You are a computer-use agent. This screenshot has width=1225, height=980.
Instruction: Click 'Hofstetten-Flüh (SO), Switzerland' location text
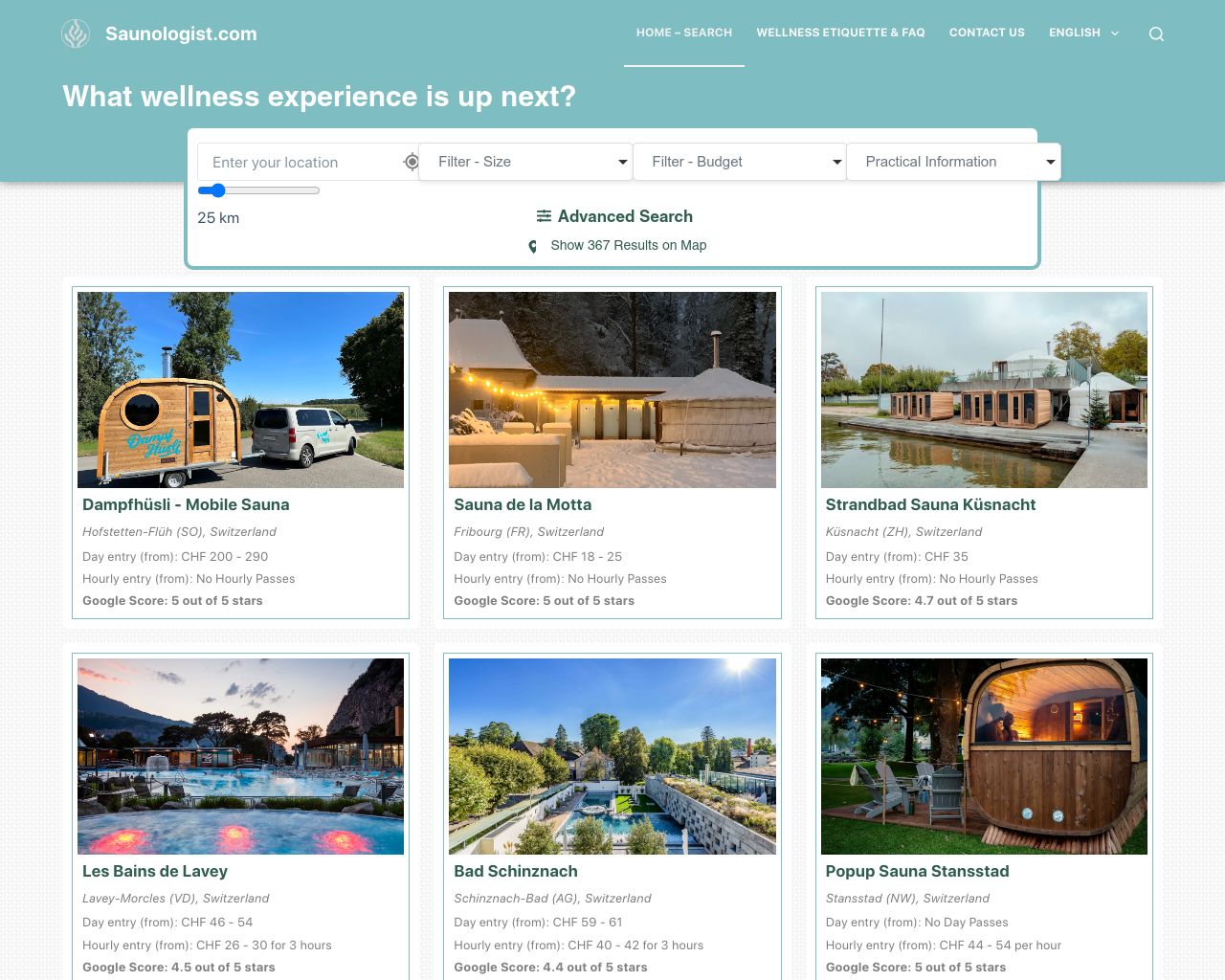[179, 531]
